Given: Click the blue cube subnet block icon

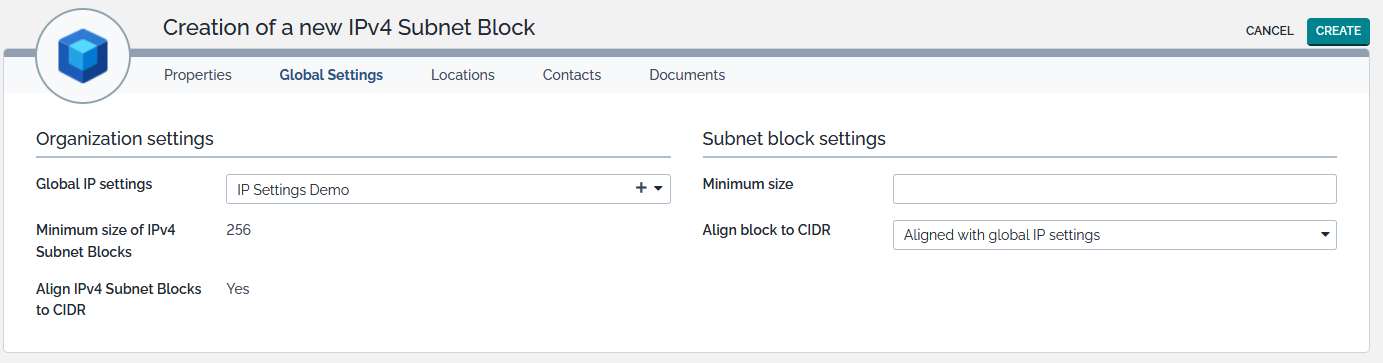Looking at the screenshot, I should pyautogui.click(x=82, y=55).
